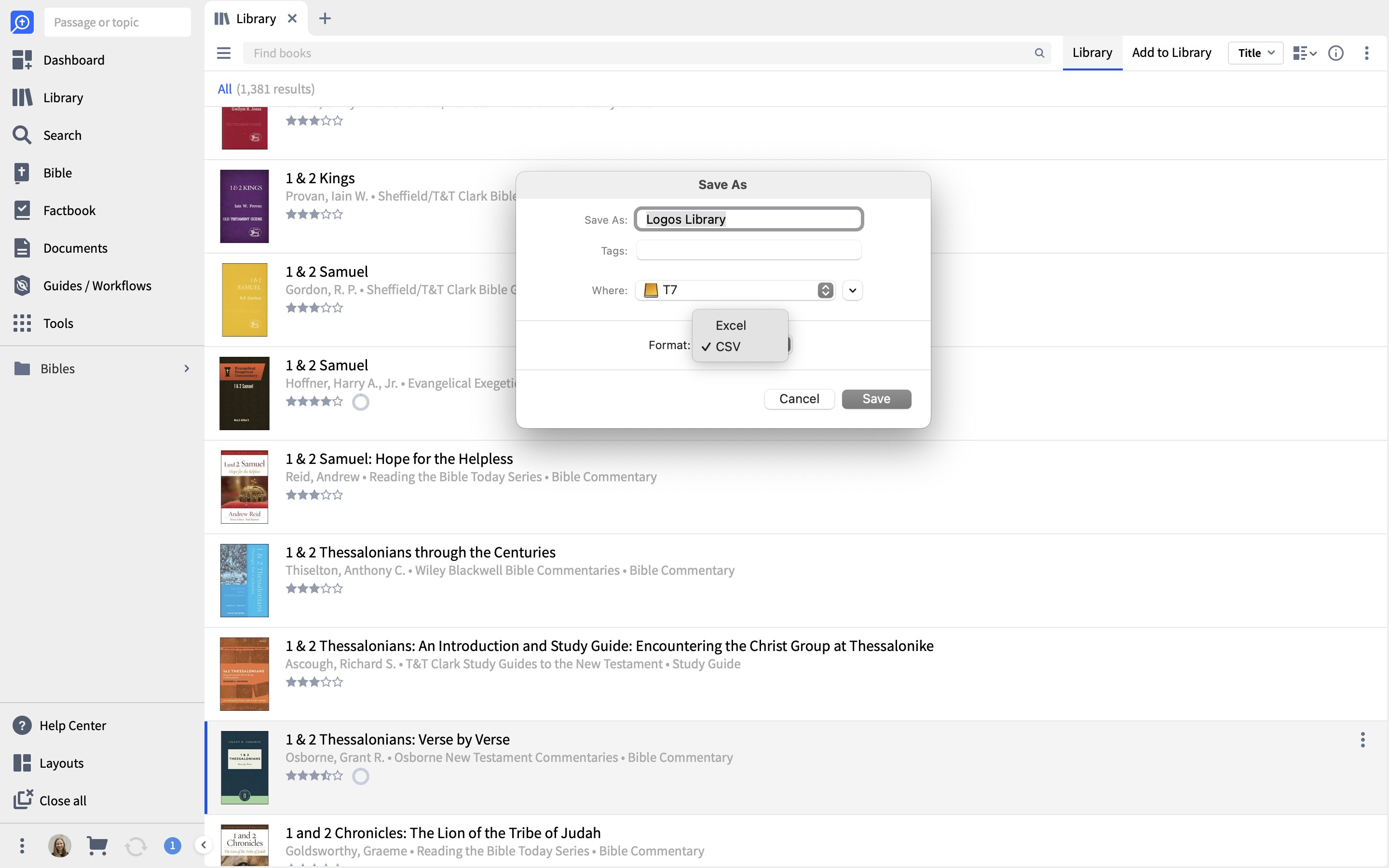Open 1 and 2 Chronicles Lion of Judah title
The image size is (1389, 868).
pos(443,832)
